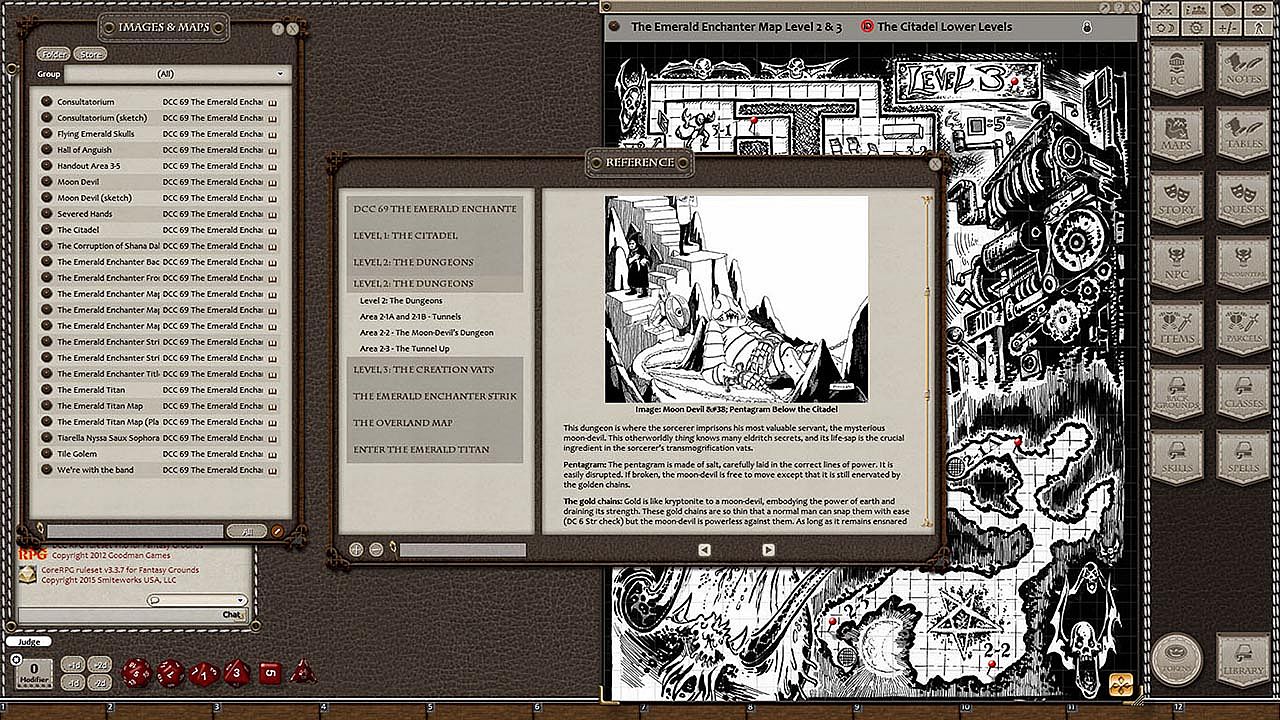Open the NPC sidebar button
1280x720 pixels.
1176,263
